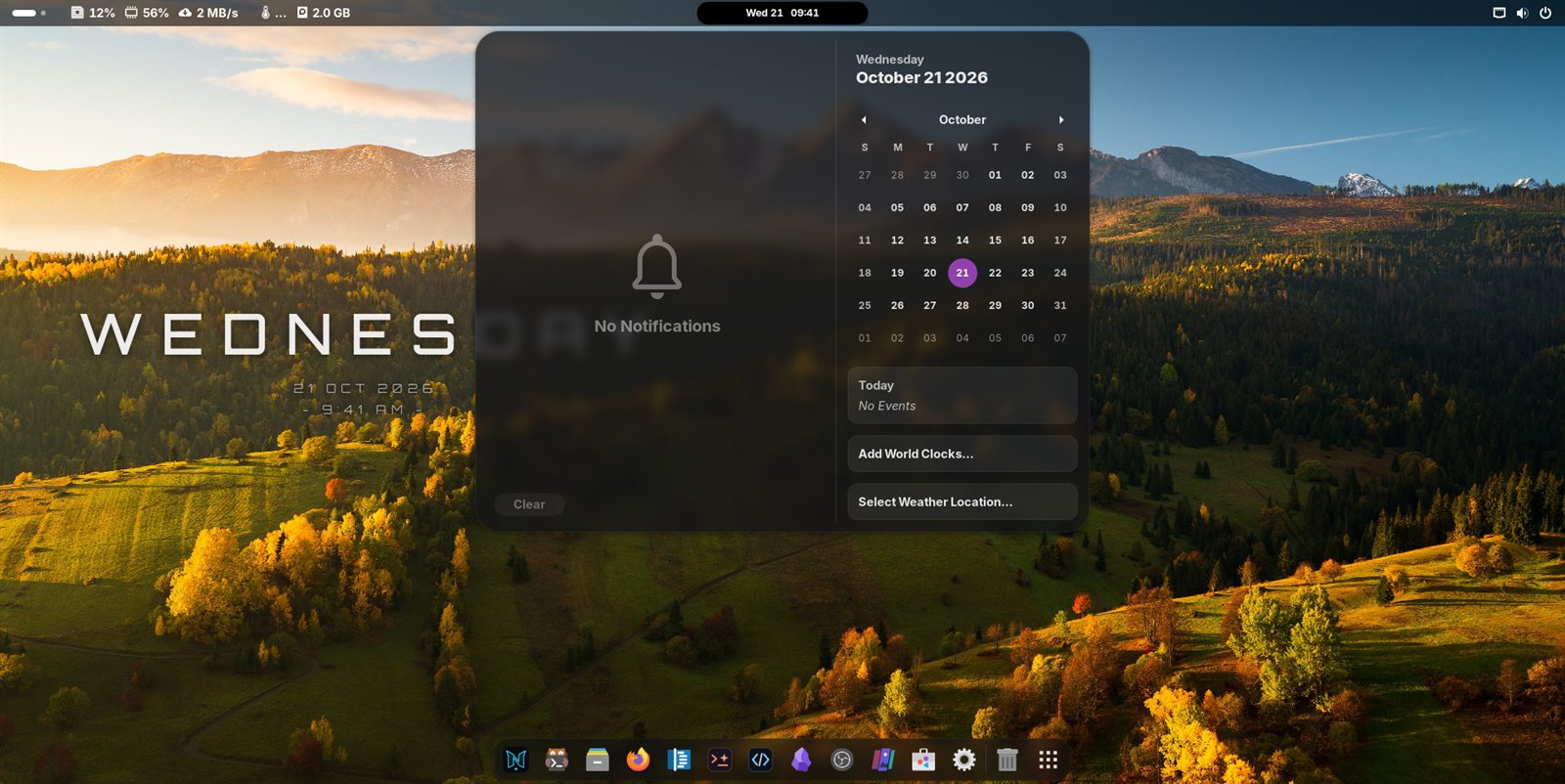Click the screen icon in the top bar
The width and height of the screenshot is (1565, 784).
[1498, 13]
